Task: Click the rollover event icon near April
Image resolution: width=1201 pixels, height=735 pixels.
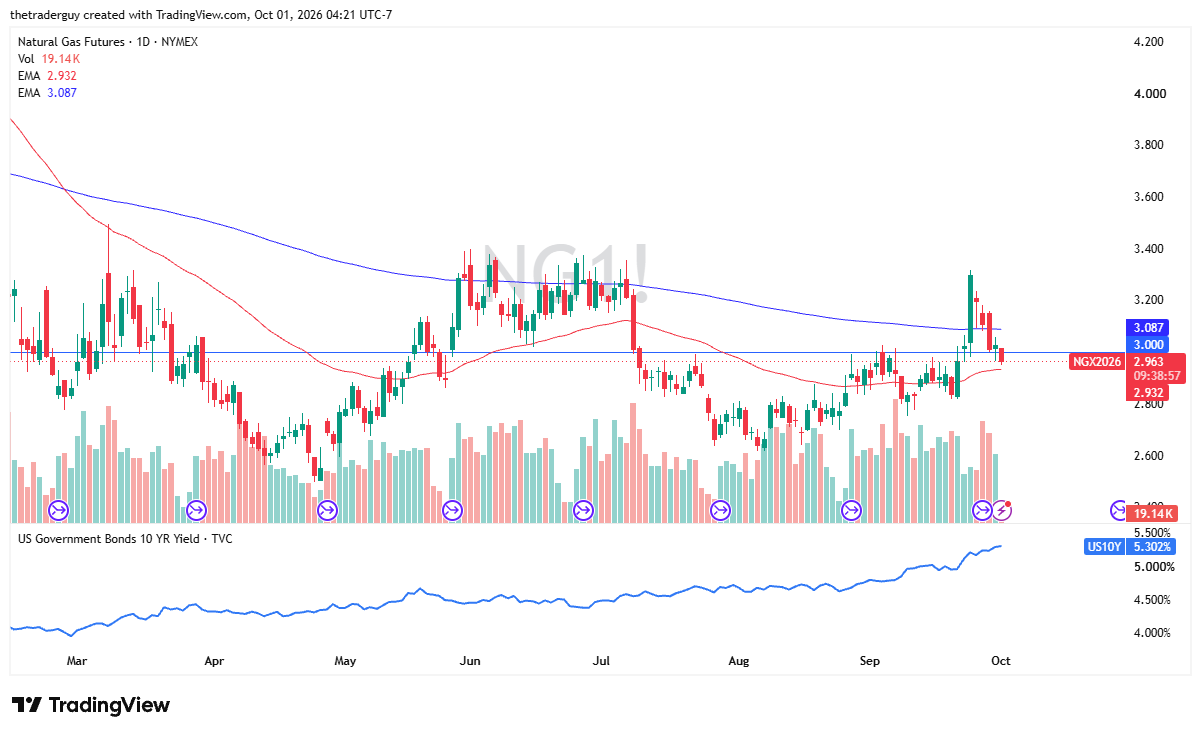Action: pos(195,511)
